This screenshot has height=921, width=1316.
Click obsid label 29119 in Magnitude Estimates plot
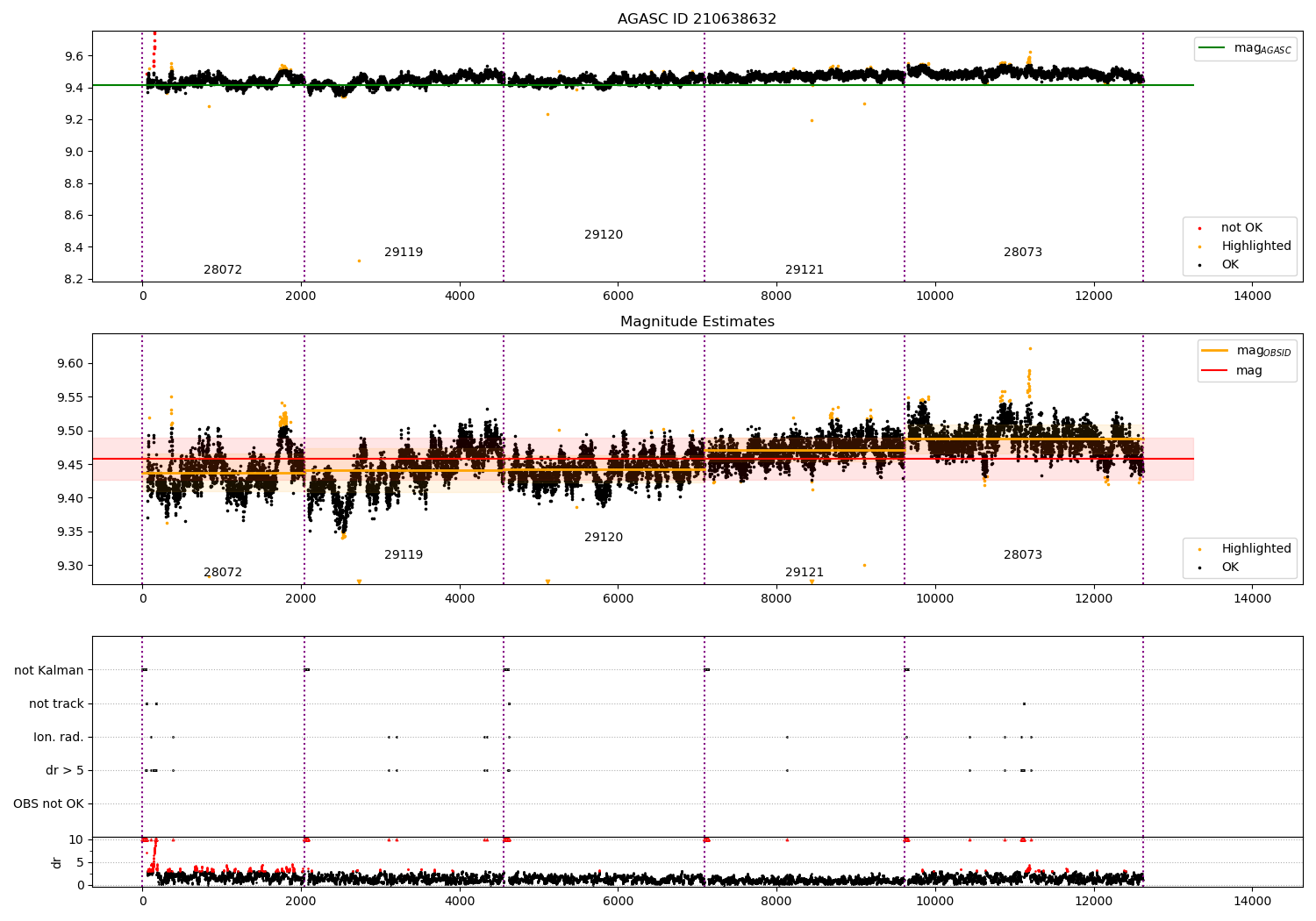point(404,554)
